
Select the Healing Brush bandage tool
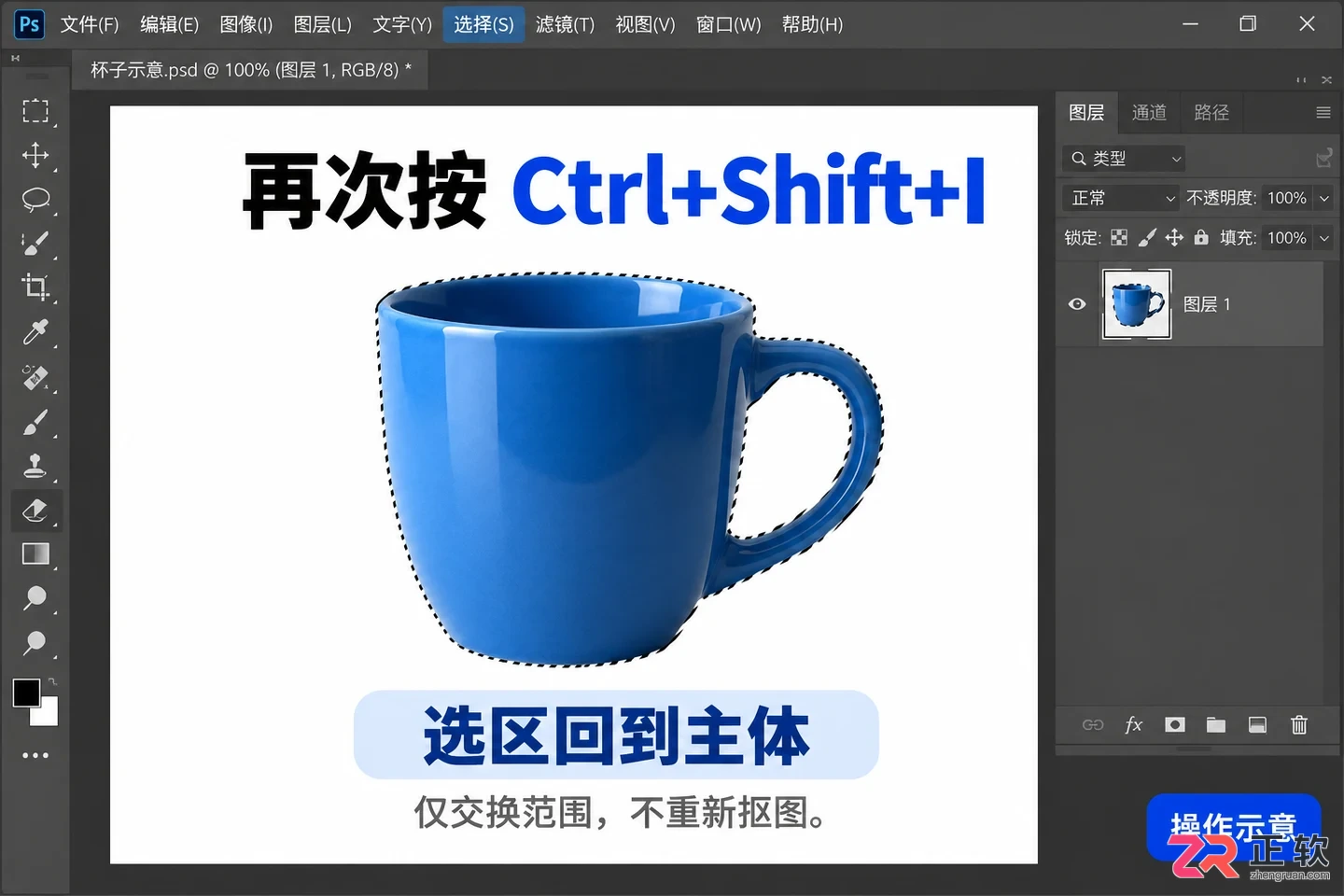pos(35,376)
